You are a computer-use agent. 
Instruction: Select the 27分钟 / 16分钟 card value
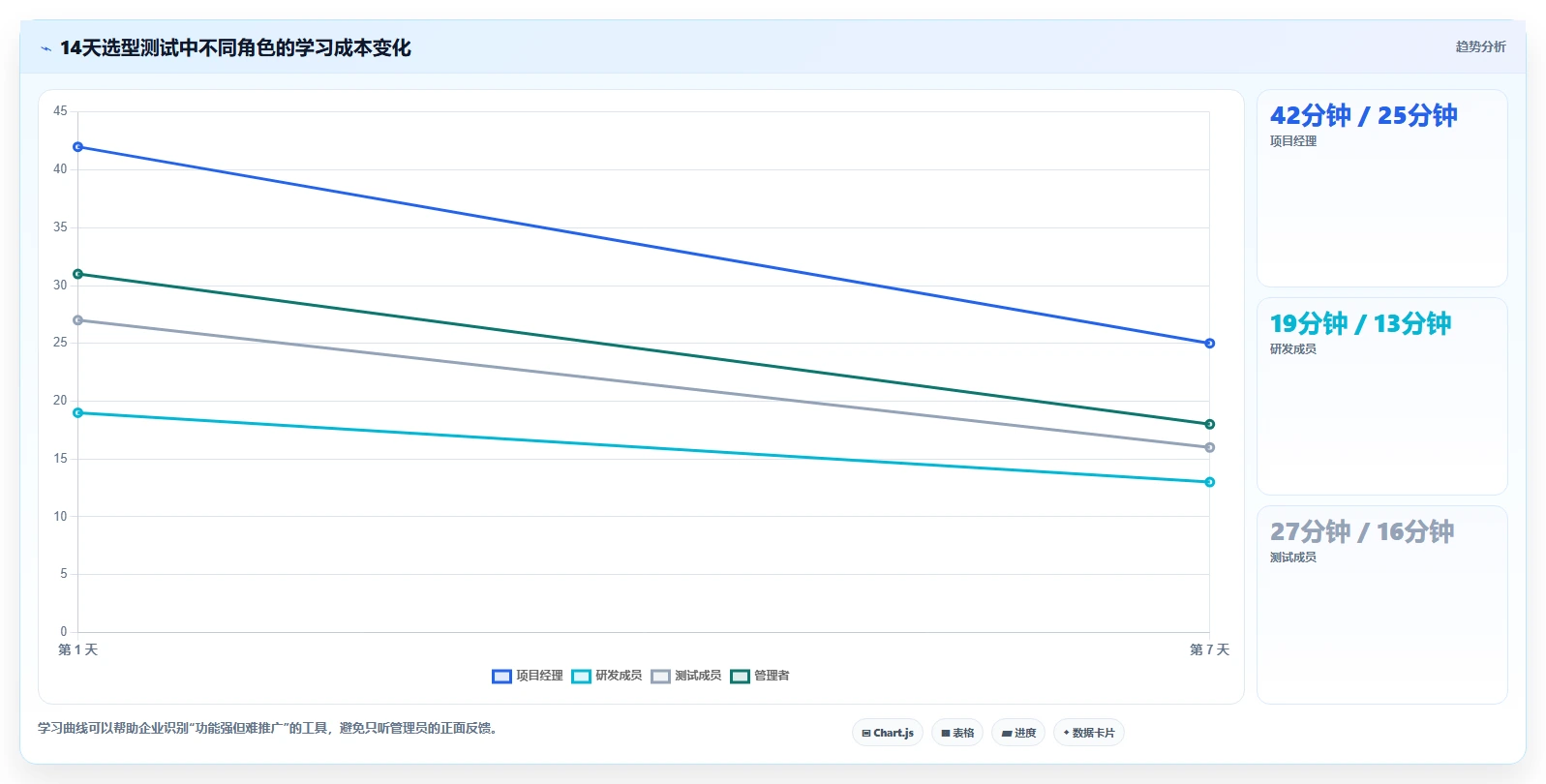click(x=1362, y=531)
